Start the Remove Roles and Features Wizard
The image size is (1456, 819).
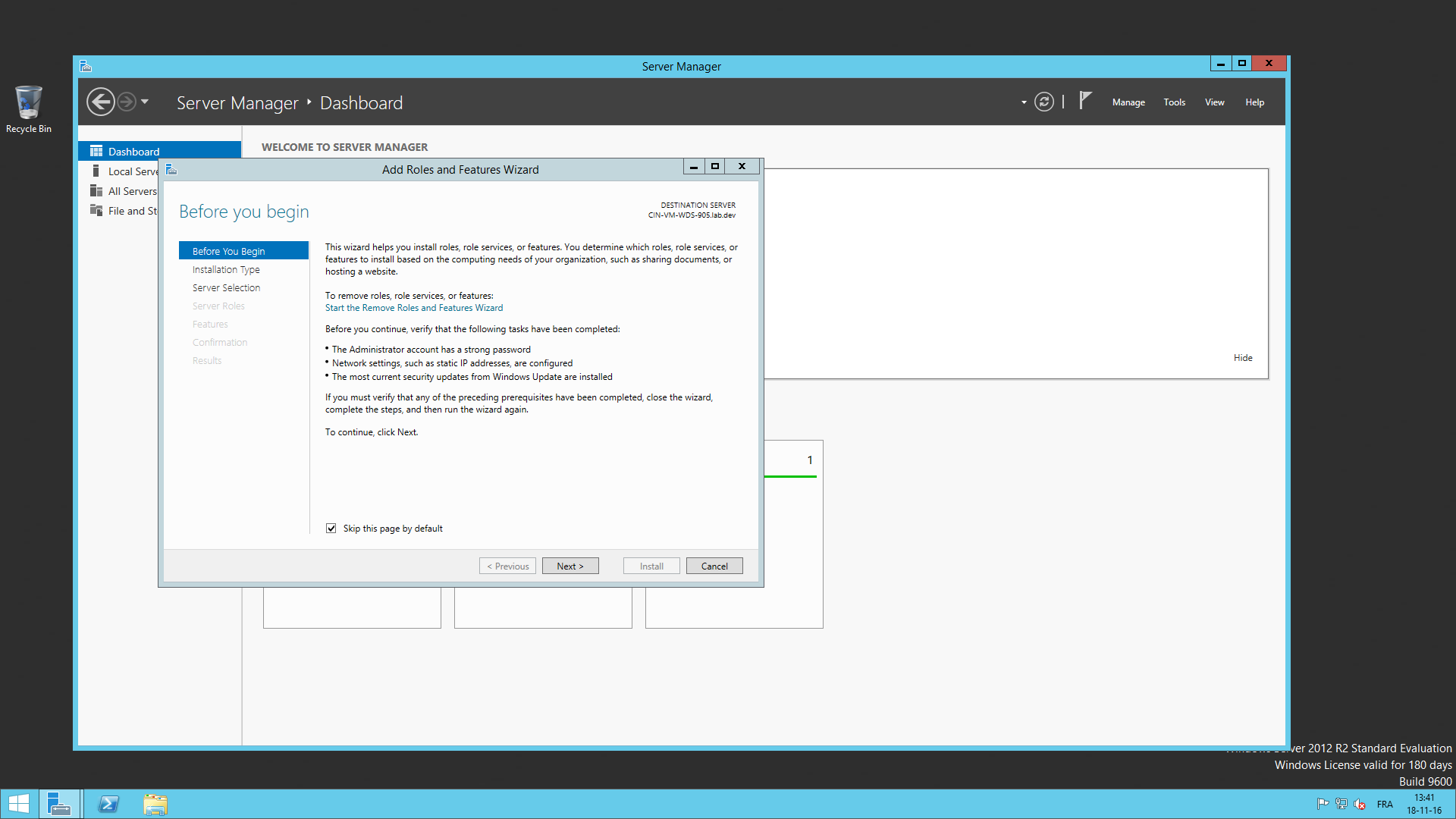click(x=414, y=308)
